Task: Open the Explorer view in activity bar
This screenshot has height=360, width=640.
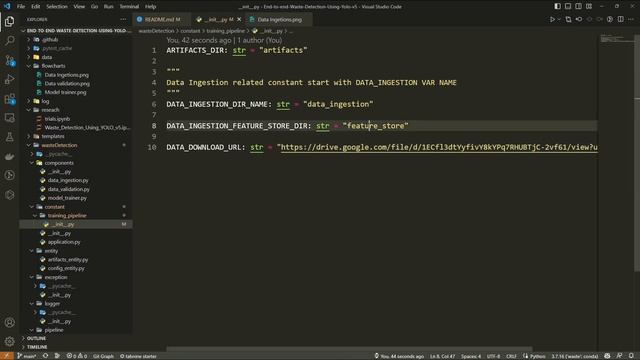Action: tap(9, 21)
